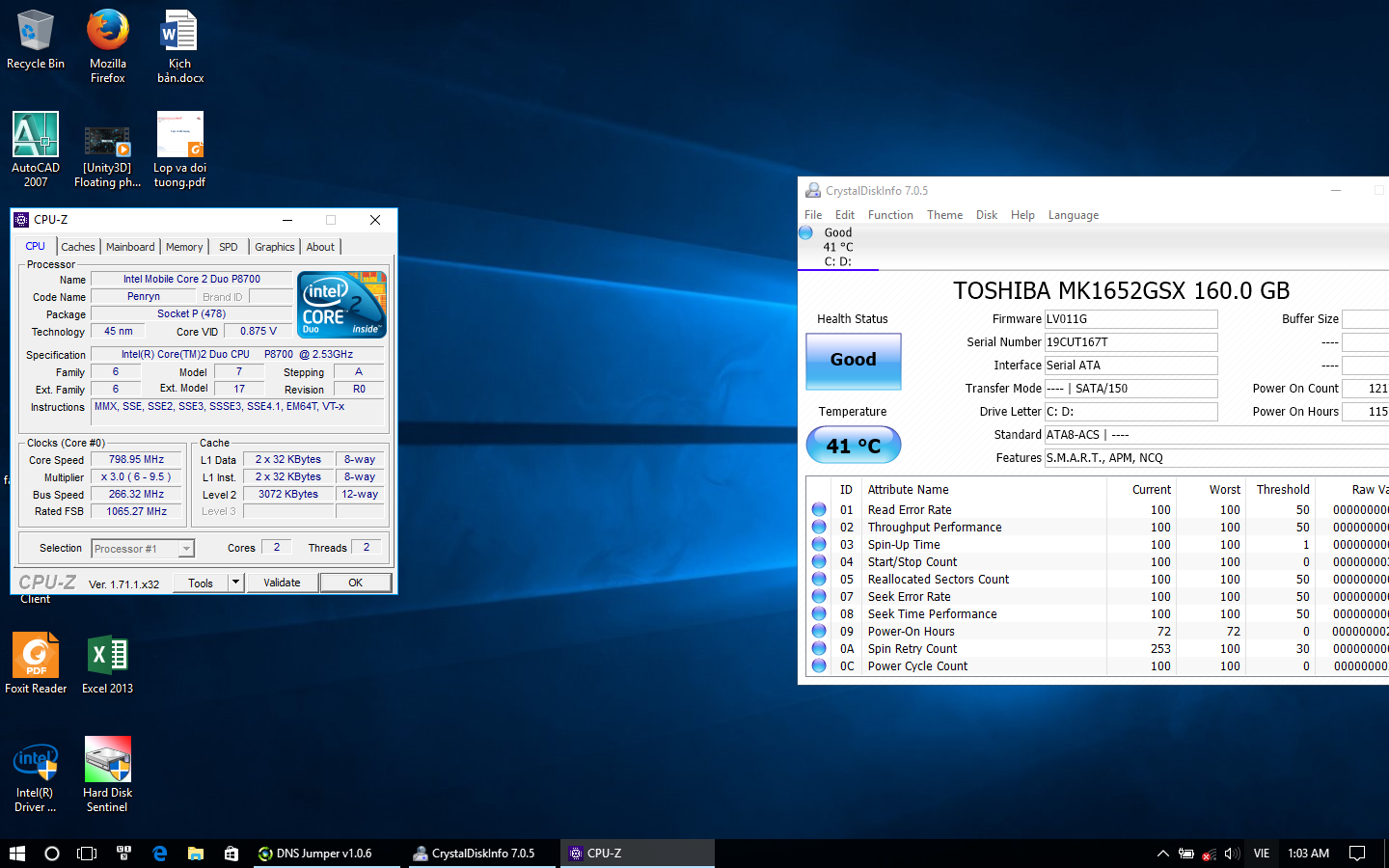The height and width of the screenshot is (868, 1389).
Task: Click the Windows Start button
Action: point(17,854)
